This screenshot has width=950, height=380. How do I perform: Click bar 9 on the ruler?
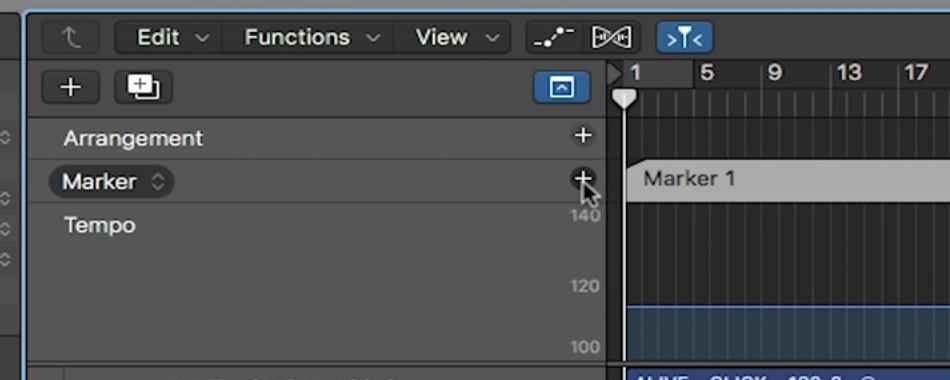point(775,73)
